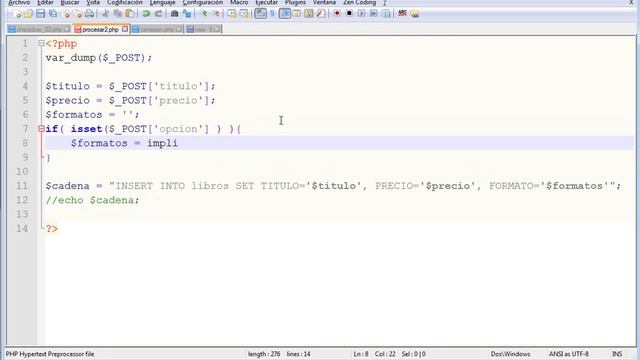The height and width of the screenshot is (360, 640).
Task: Place the cursor after 'impli' on line 8
Action: pos(178,143)
